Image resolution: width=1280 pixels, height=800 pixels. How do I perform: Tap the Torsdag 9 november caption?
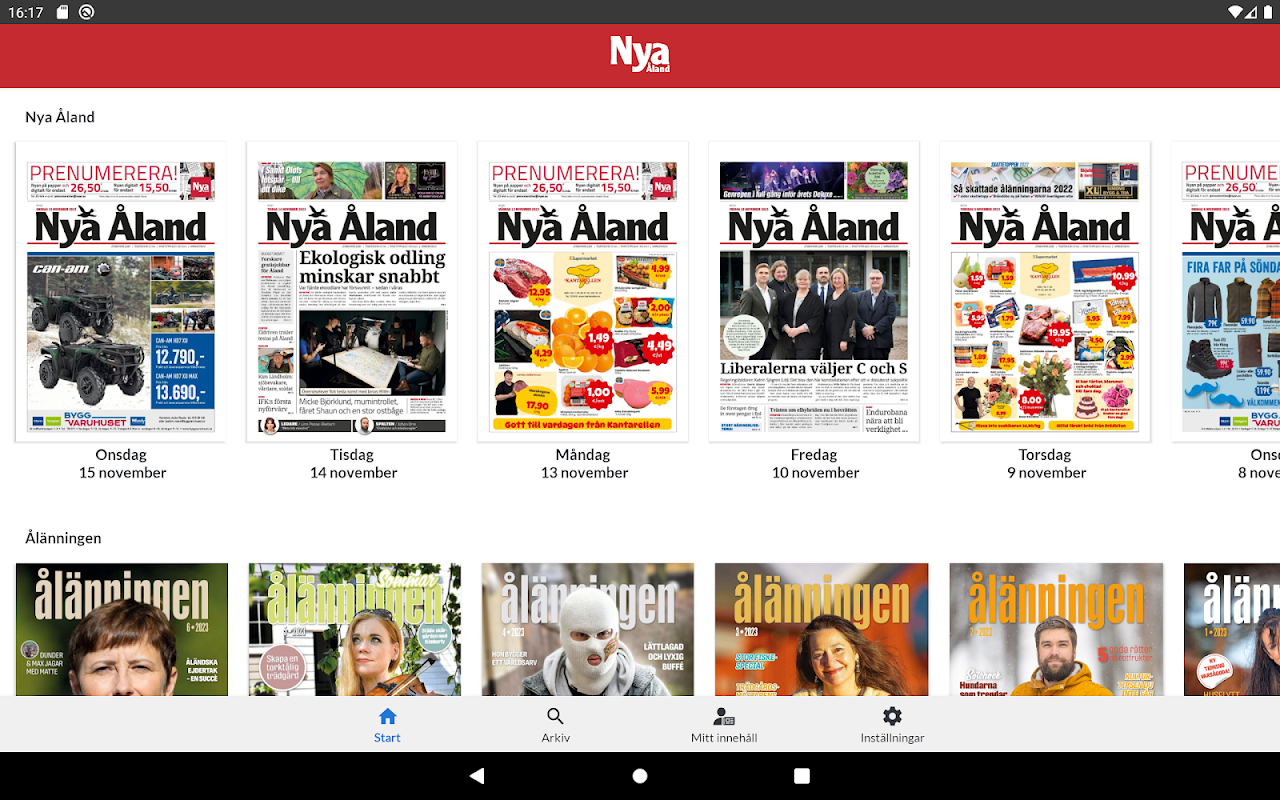1046,463
